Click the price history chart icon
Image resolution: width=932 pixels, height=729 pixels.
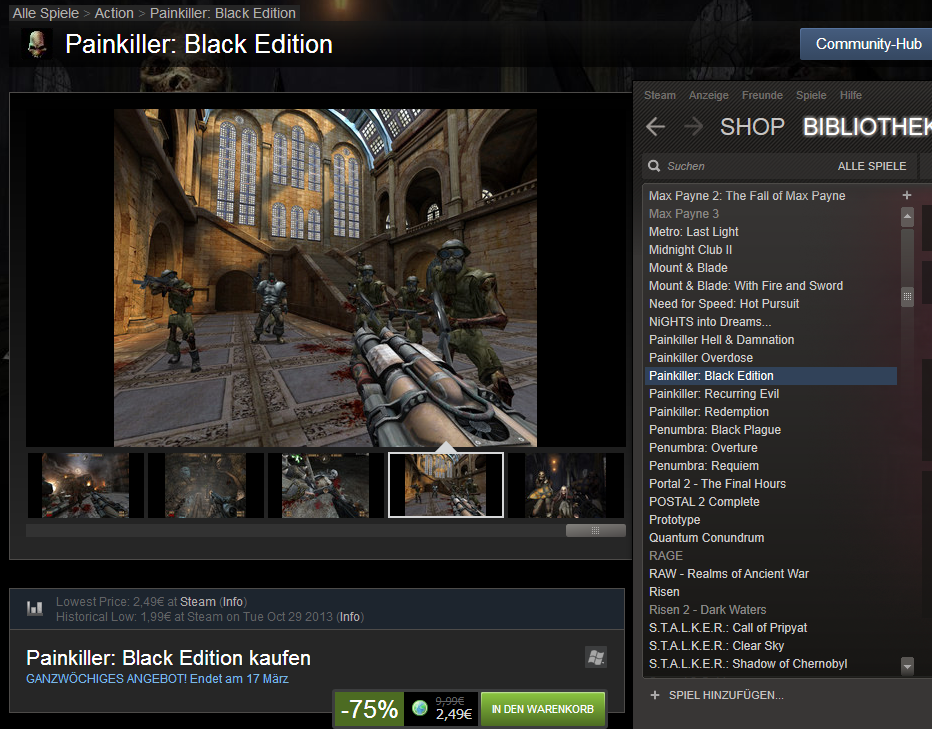coord(34,608)
